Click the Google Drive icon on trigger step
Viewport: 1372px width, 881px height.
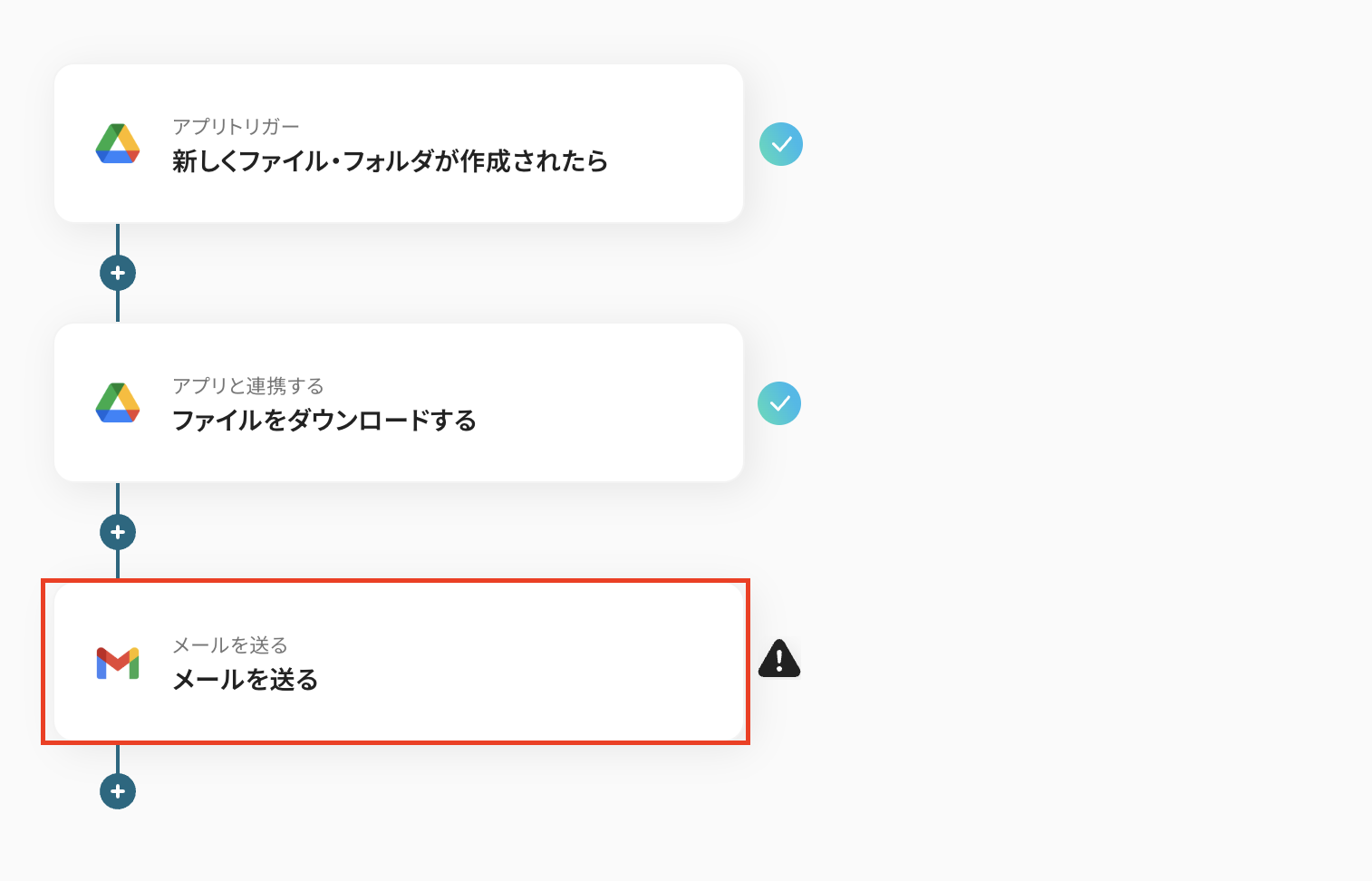[118, 143]
